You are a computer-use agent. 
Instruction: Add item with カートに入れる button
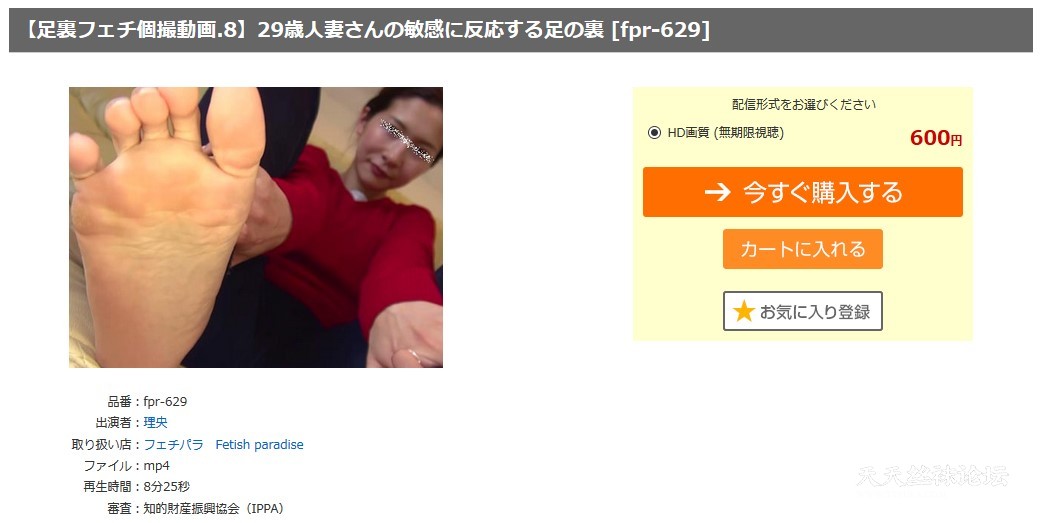coord(803,249)
